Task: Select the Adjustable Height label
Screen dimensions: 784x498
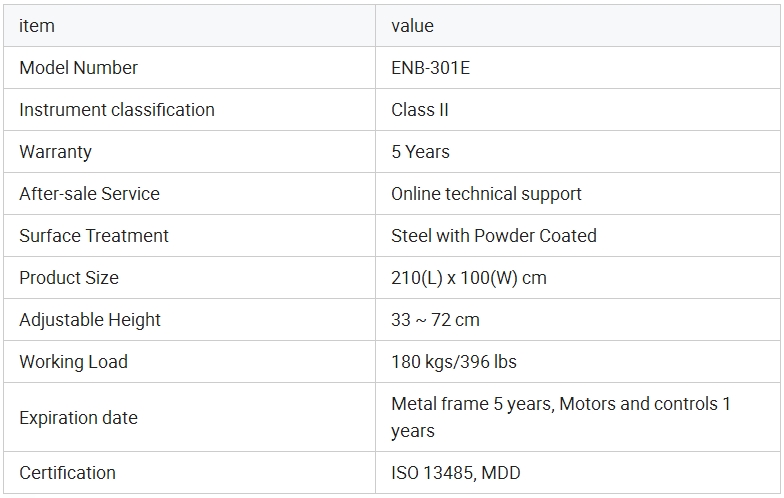Action: (x=89, y=320)
